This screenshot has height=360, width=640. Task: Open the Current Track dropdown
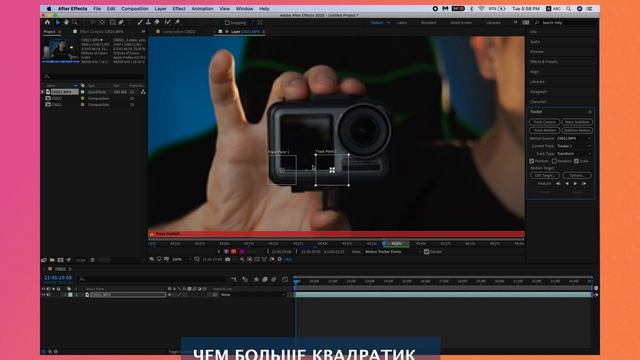(x=574, y=146)
